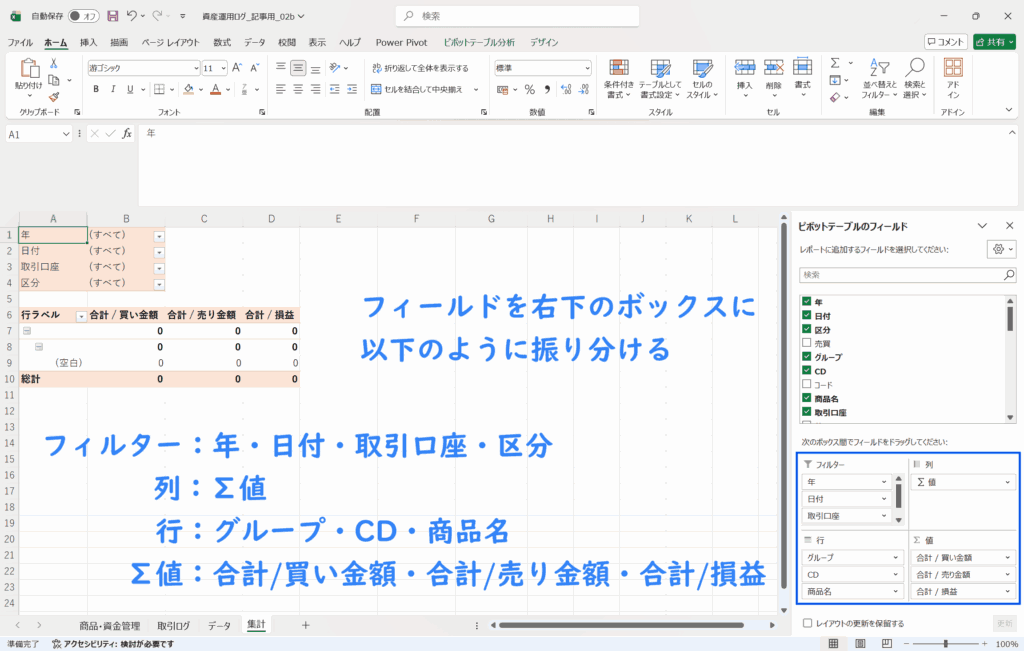
Task: Open the font name dropdown 游ゴシック
Action: coord(143,68)
